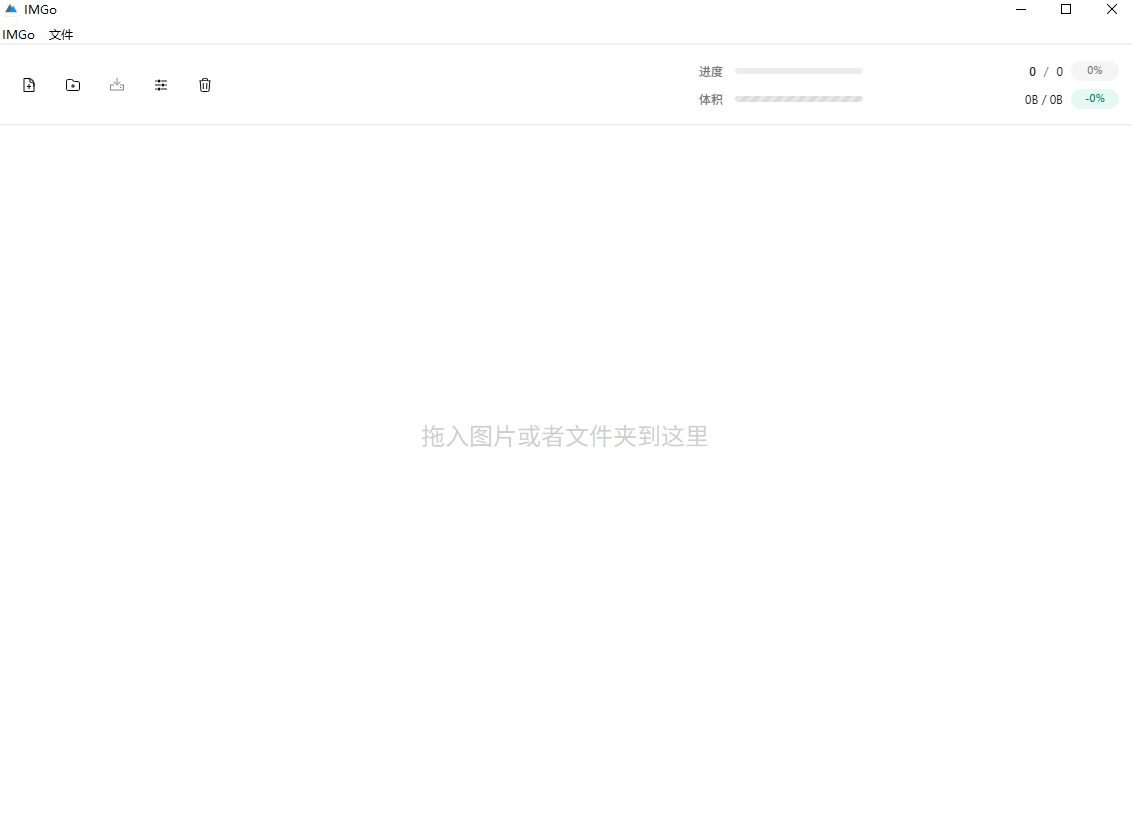
Task: Click the trash clear-list icon
Action: tap(205, 85)
